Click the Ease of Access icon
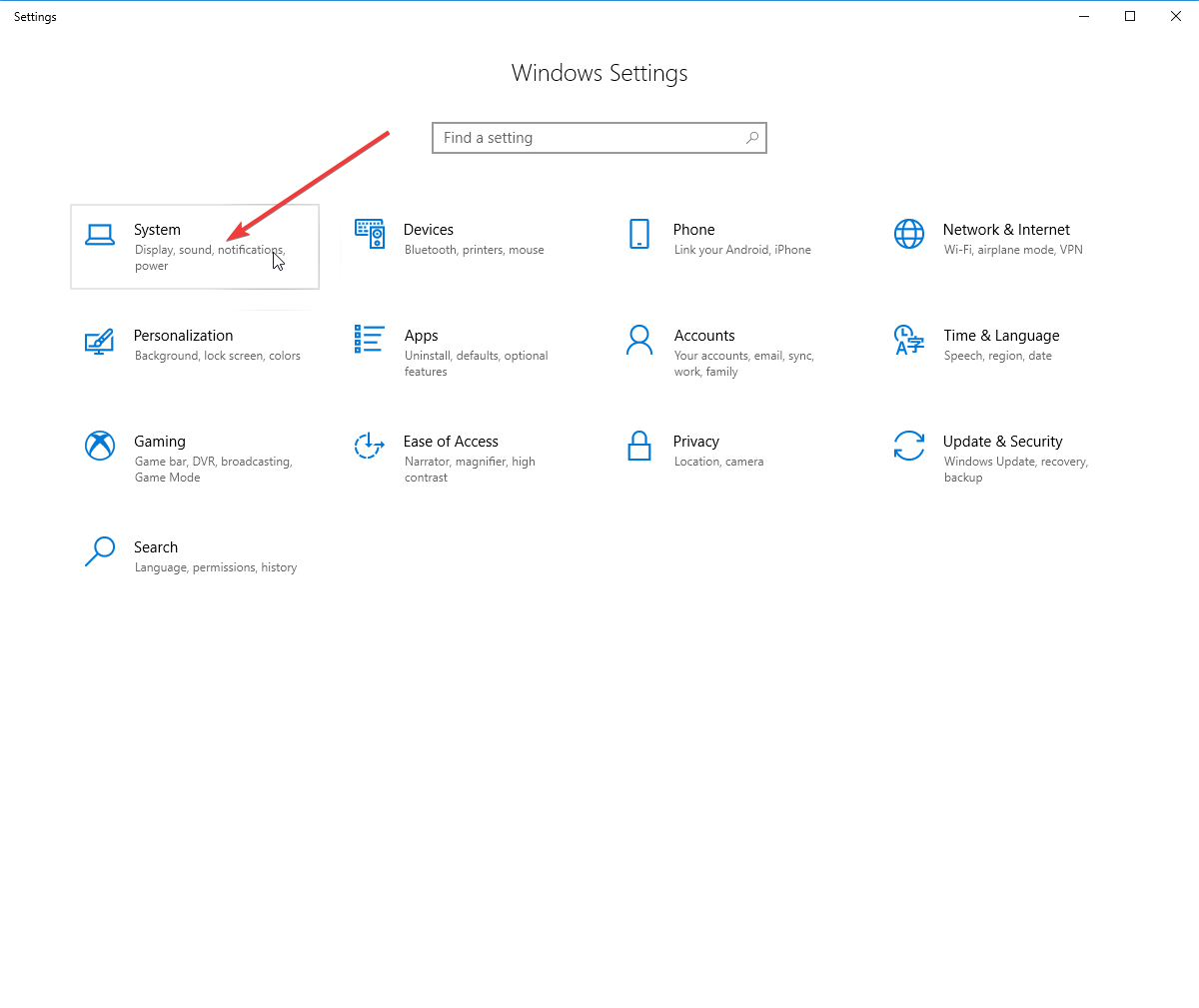Screen dimensions: 1199x1008 tap(370, 446)
